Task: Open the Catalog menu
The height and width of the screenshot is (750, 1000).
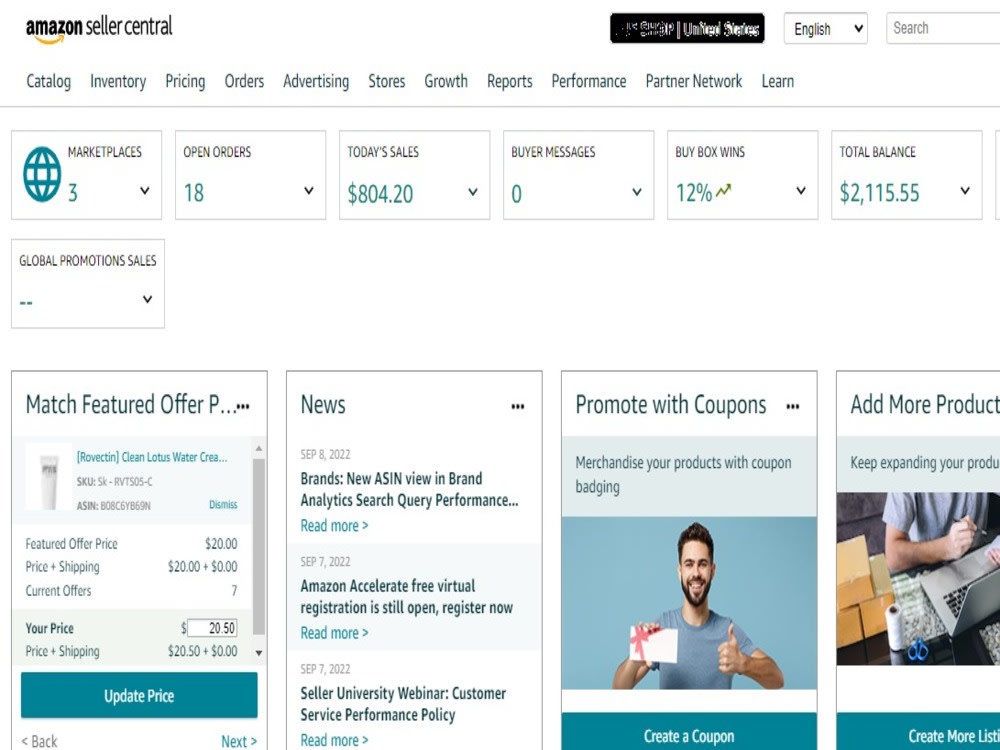Action: click(x=48, y=82)
